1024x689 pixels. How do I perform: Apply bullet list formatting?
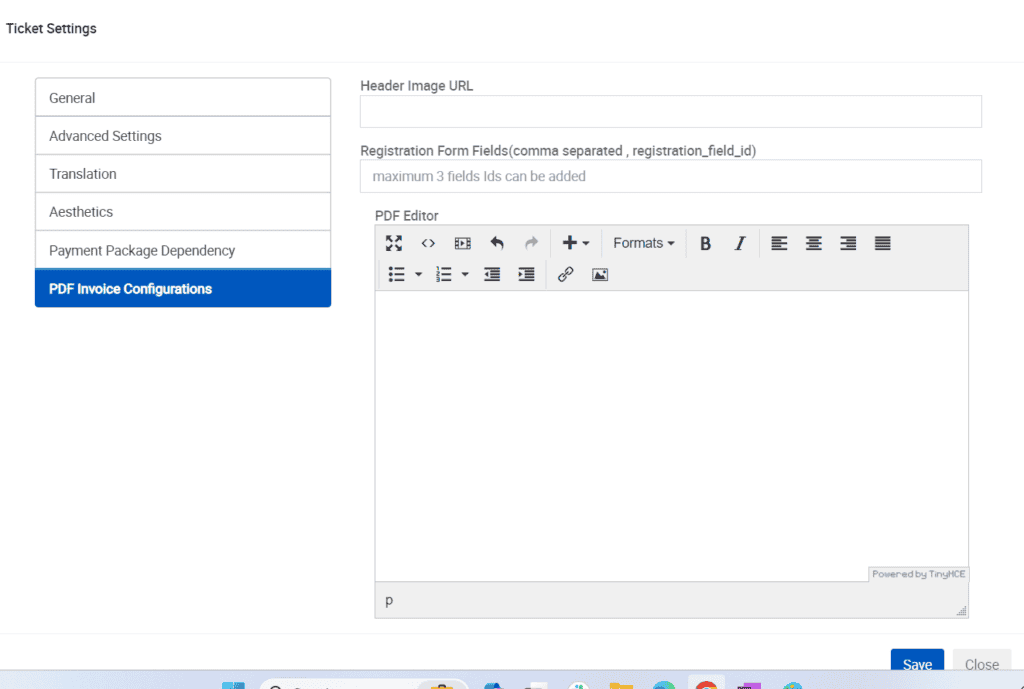[x=396, y=274]
